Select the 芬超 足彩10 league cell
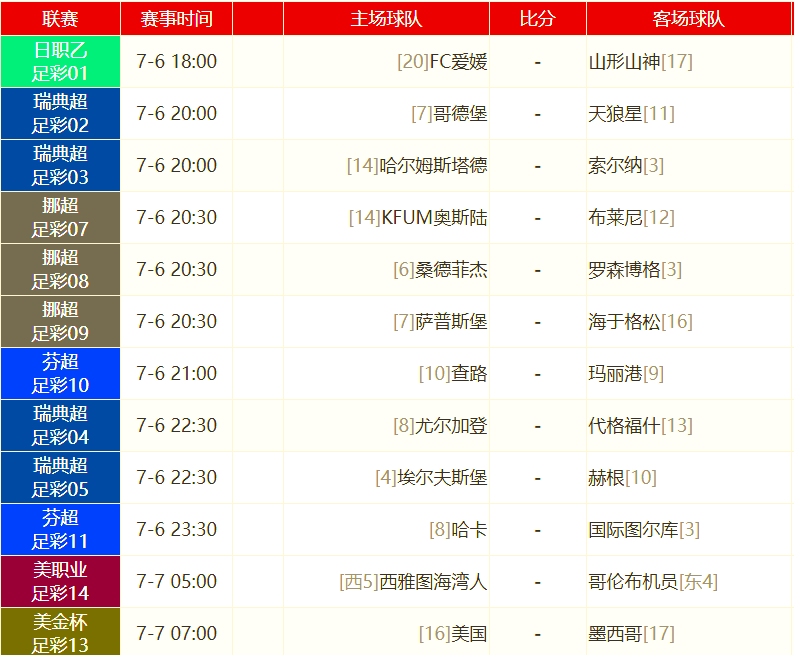Image resolution: width=794 pixels, height=655 pixels. point(60,374)
